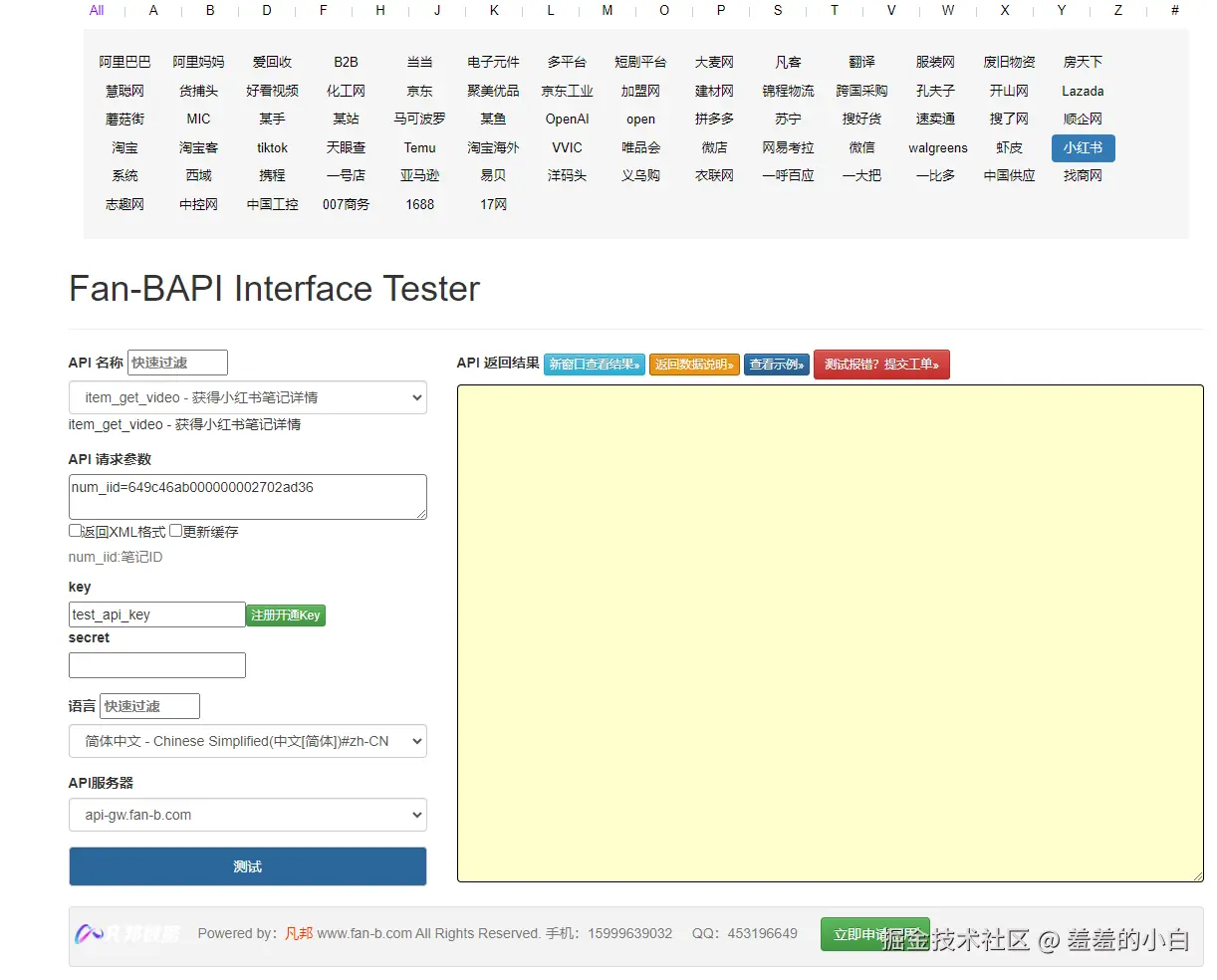Open the Temu platform
Screen dimensions: 1217x980
point(419,147)
